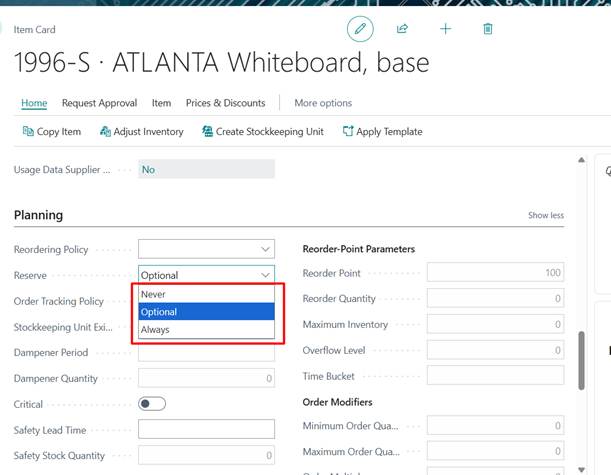Image resolution: width=611 pixels, height=475 pixels.
Task: Click Apply Template action
Action: 383,132
